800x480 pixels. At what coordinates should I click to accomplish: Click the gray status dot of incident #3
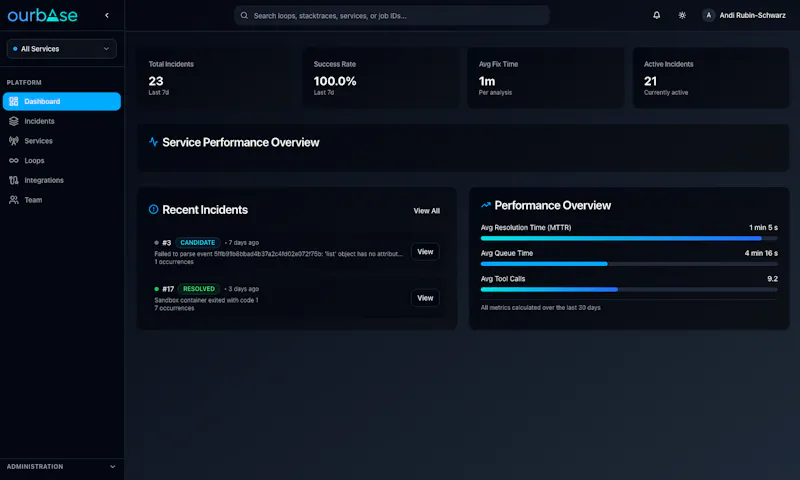[x=156, y=243]
